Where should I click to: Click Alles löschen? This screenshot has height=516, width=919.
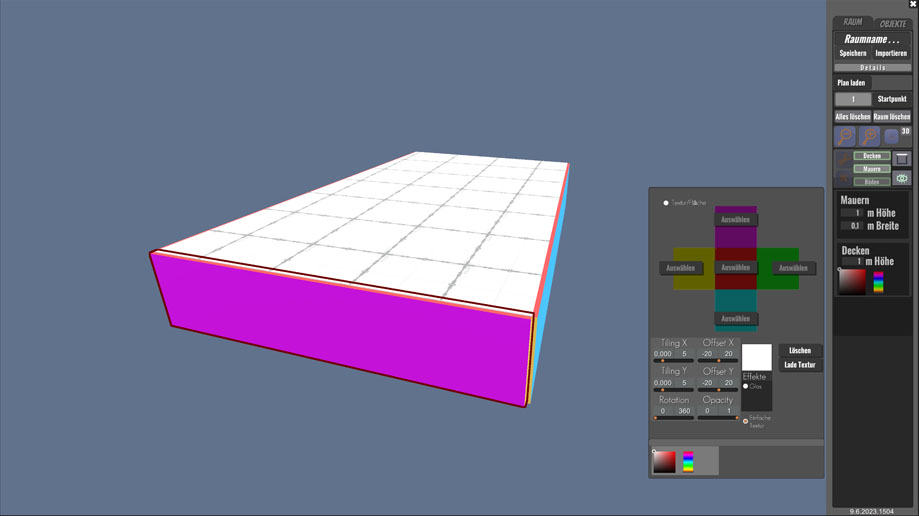(x=853, y=117)
